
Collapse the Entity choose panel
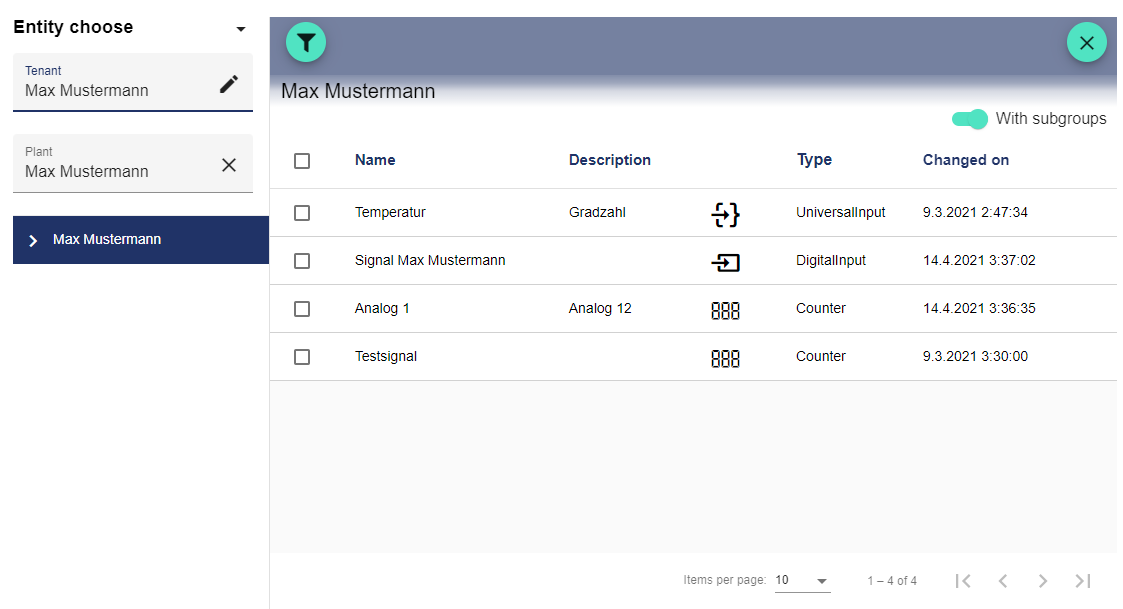tap(240, 29)
